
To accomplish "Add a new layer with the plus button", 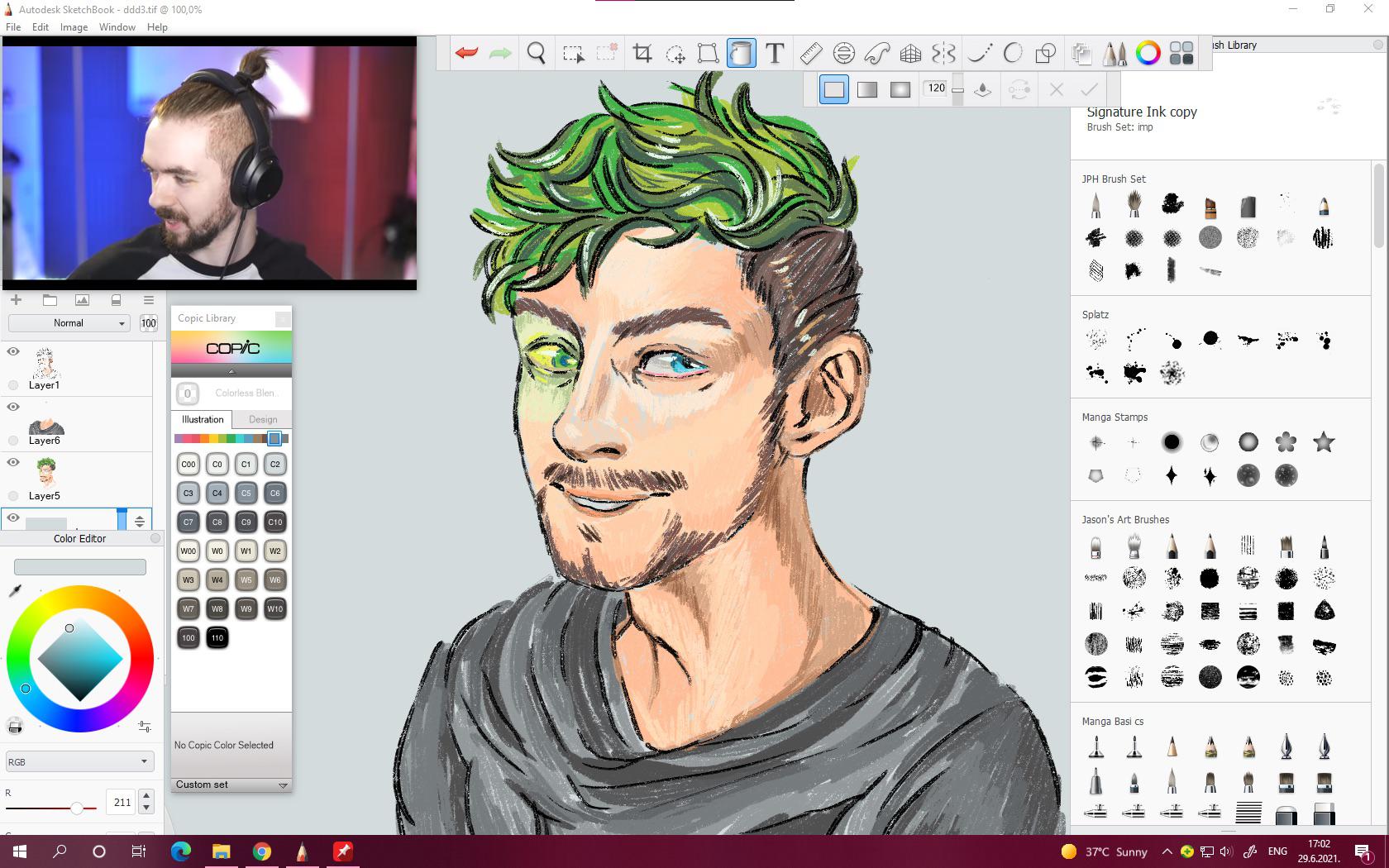I will coord(16,300).
